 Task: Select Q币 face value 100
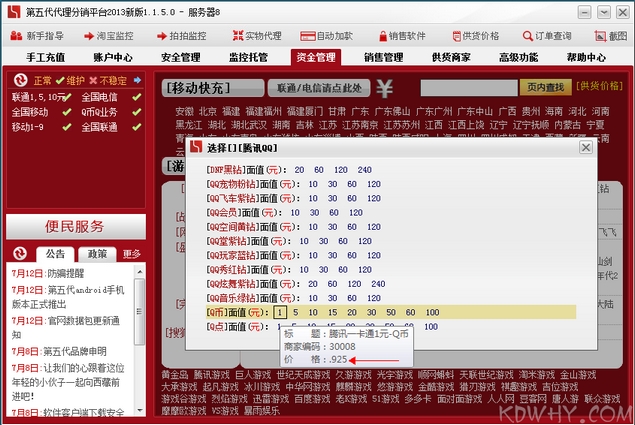coord(431,313)
